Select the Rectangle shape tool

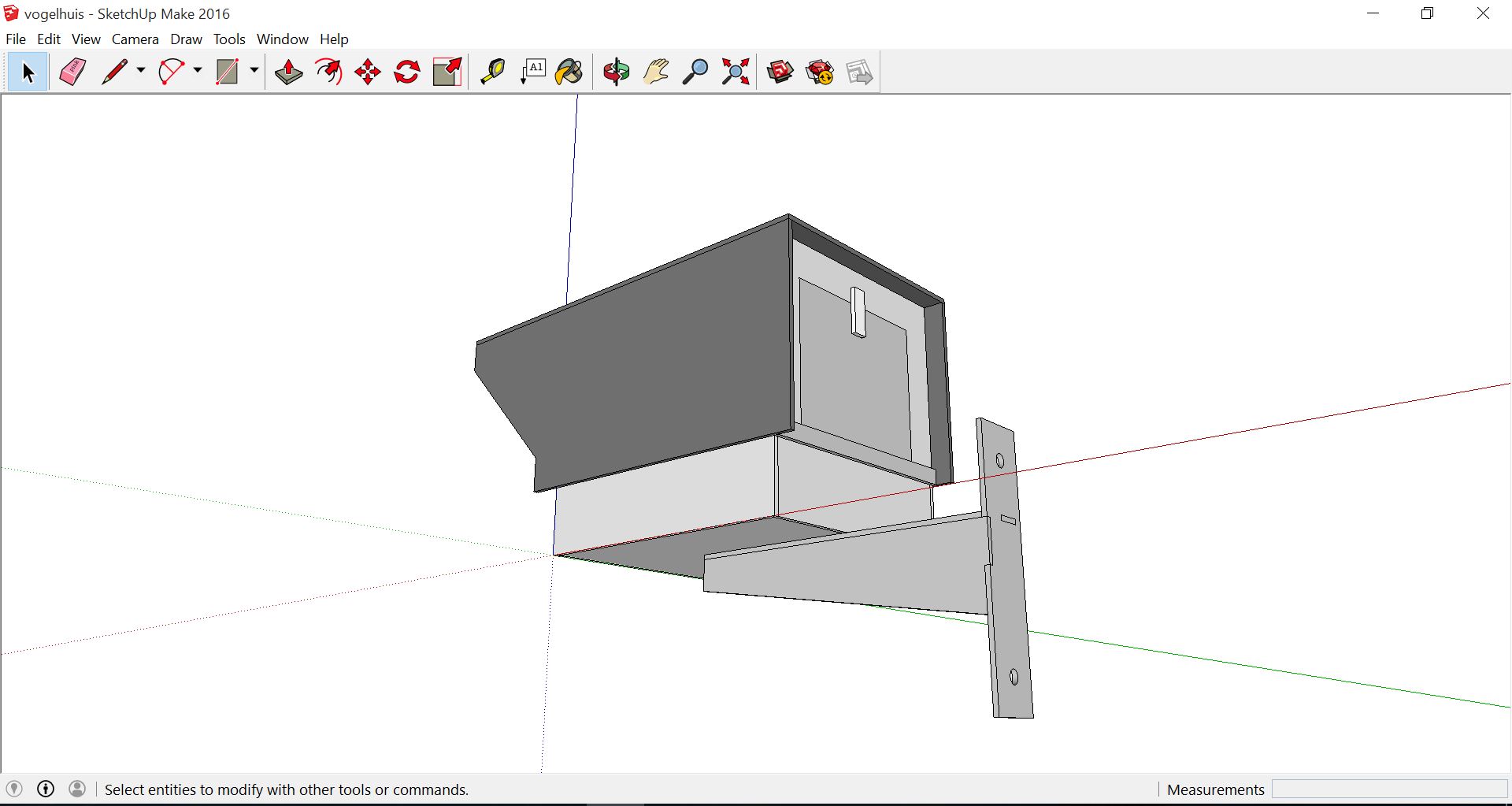coord(227,72)
